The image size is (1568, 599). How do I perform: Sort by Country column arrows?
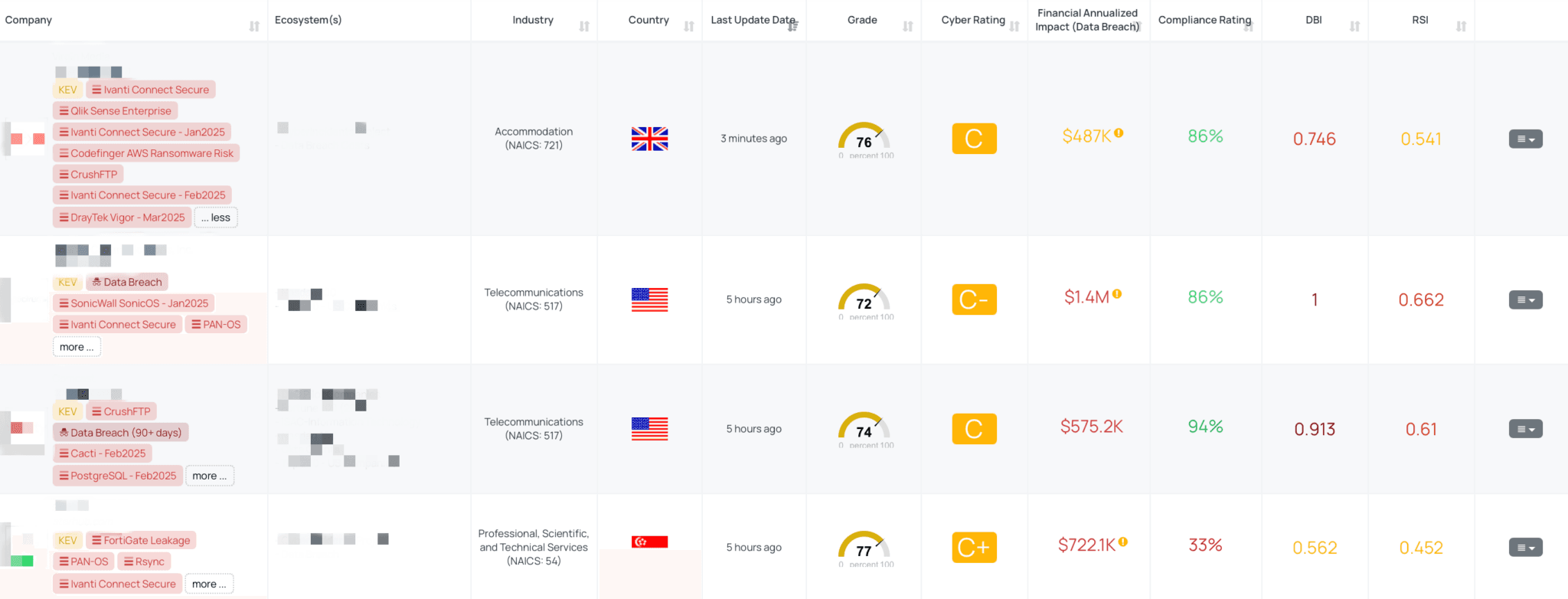688,27
